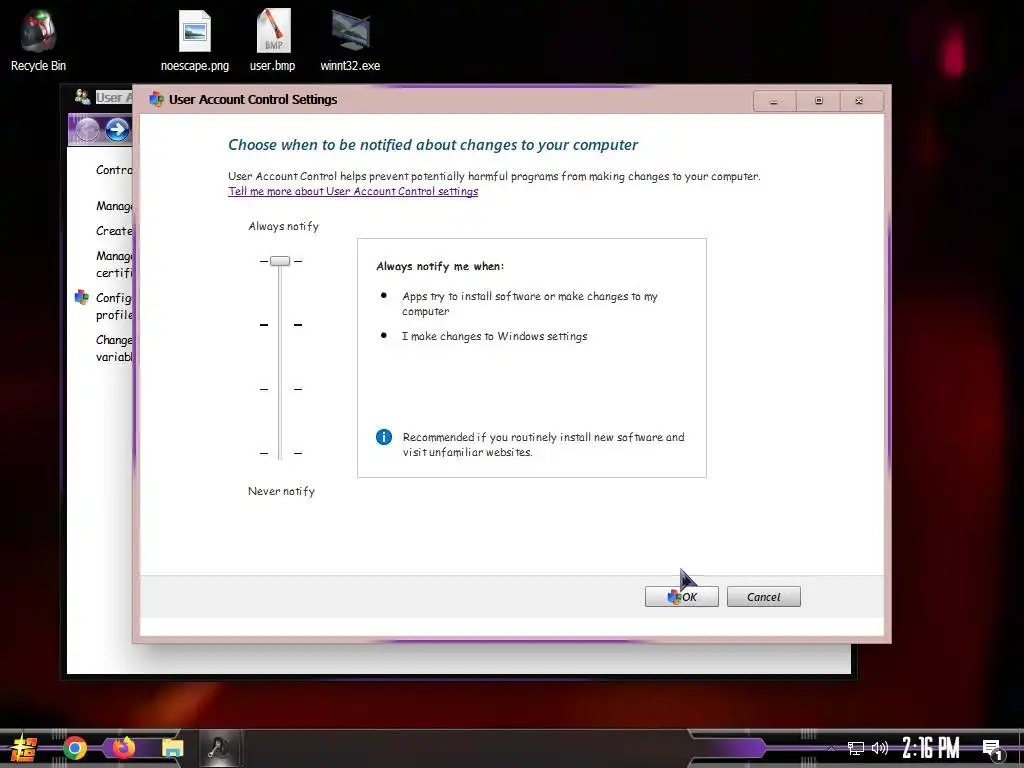Click the forward arrow in User Accounts window

click(118, 130)
